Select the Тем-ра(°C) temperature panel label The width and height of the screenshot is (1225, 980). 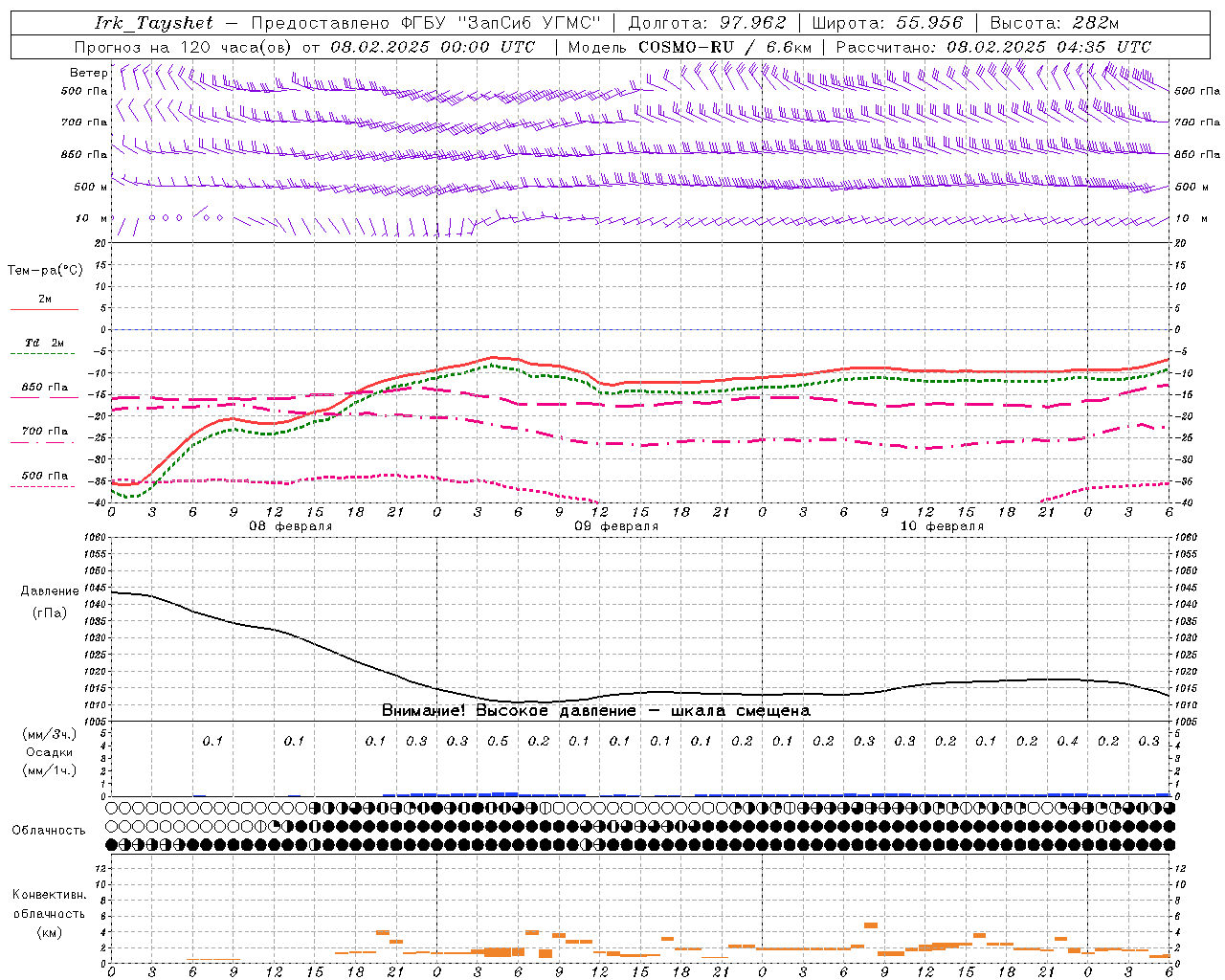pyautogui.click(x=45, y=271)
